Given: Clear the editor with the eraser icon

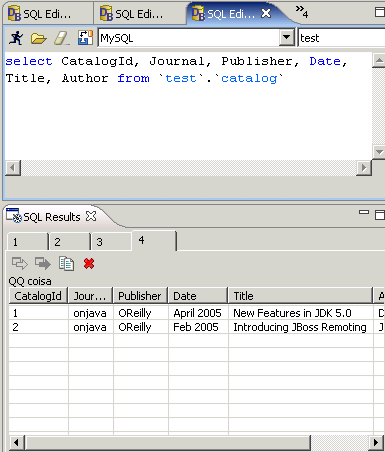Looking at the screenshot, I should coord(62,38).
